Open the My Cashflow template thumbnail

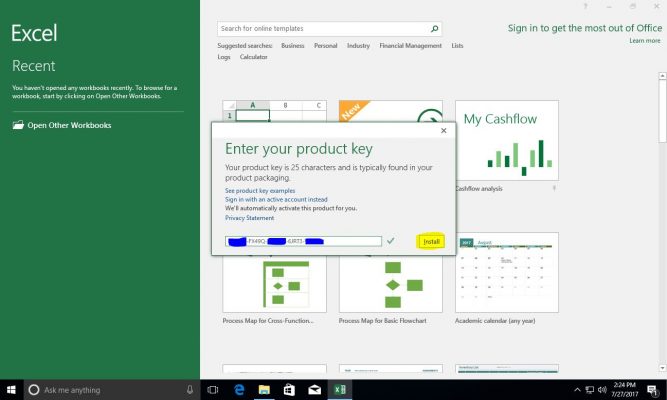coord(507,140)
